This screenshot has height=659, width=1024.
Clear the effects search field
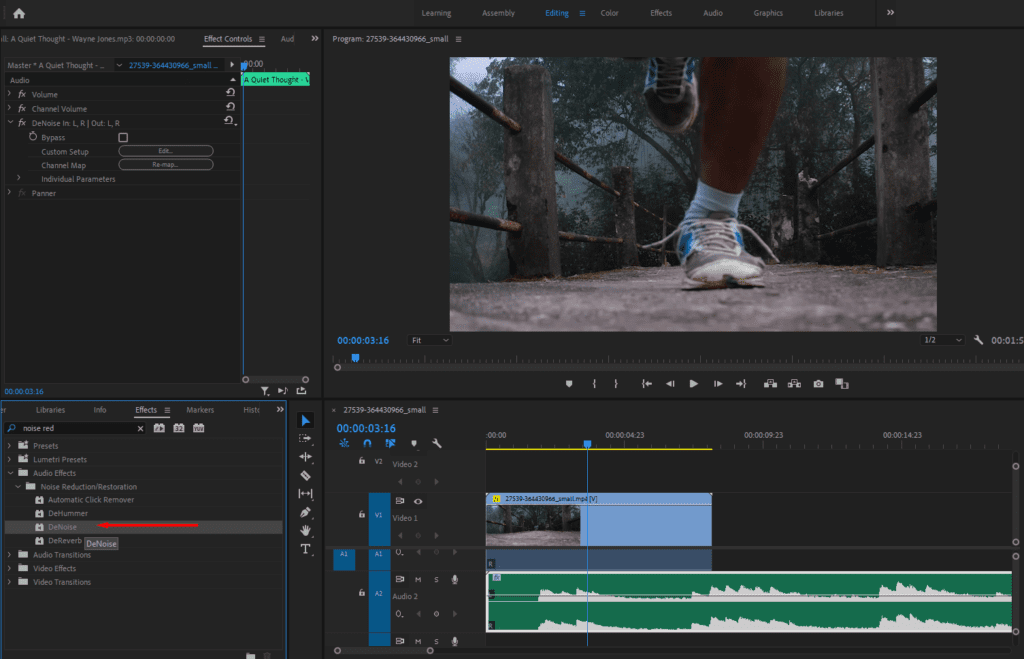(x=140, y=428)
